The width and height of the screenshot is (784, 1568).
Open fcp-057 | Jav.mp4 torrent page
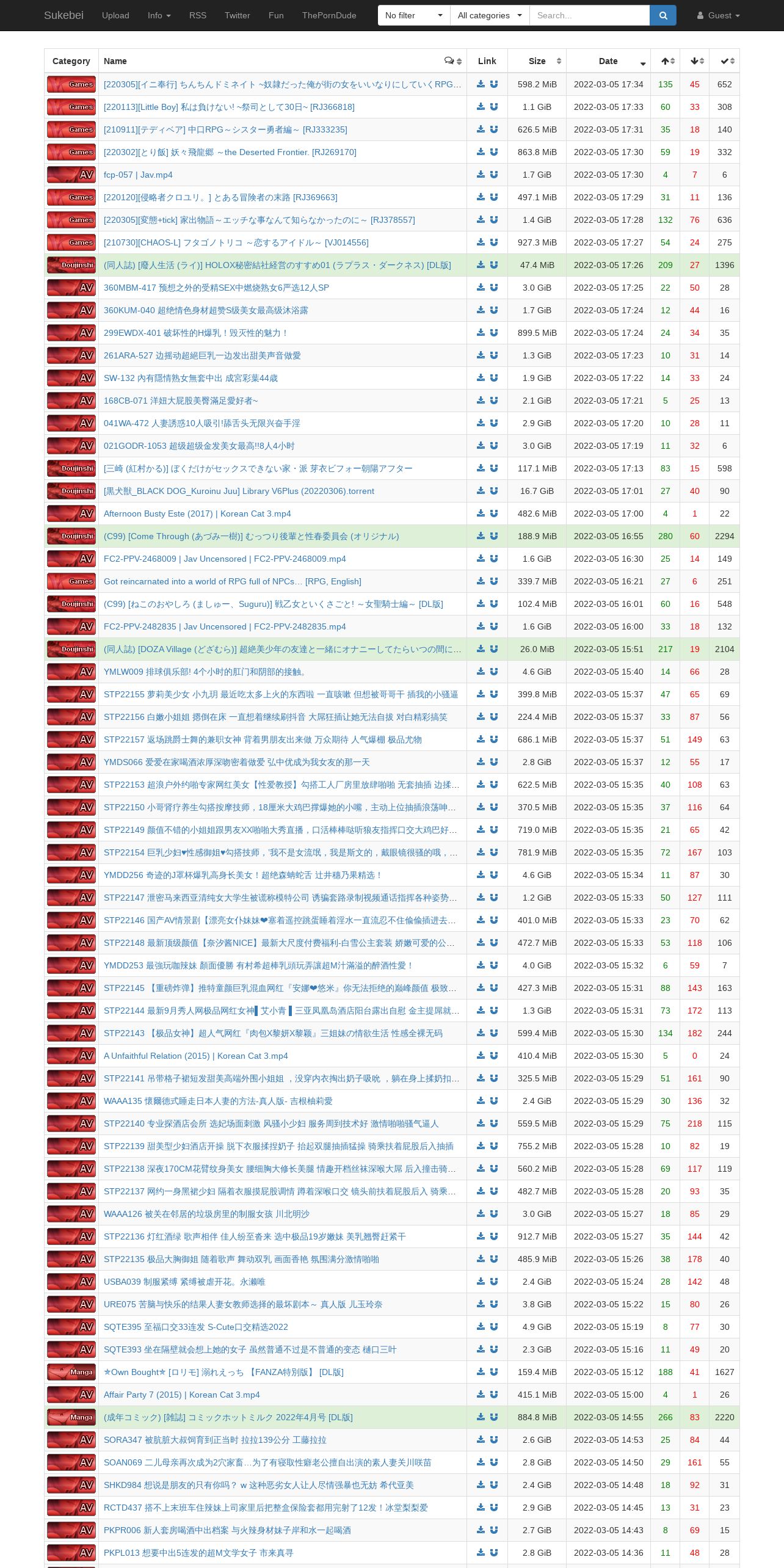(x=138, y=175)
